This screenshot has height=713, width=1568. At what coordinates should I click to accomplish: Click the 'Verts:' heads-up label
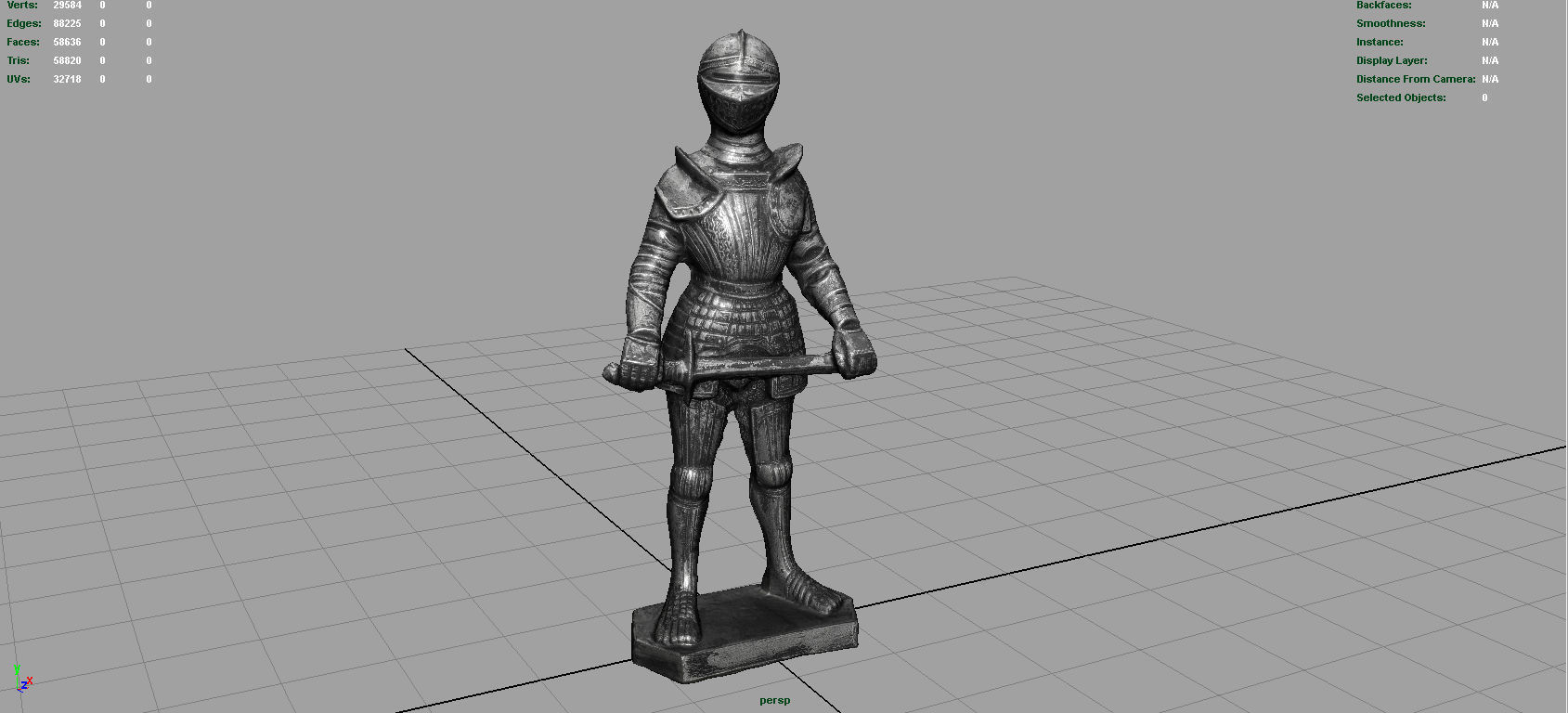[x=22, y=5]
